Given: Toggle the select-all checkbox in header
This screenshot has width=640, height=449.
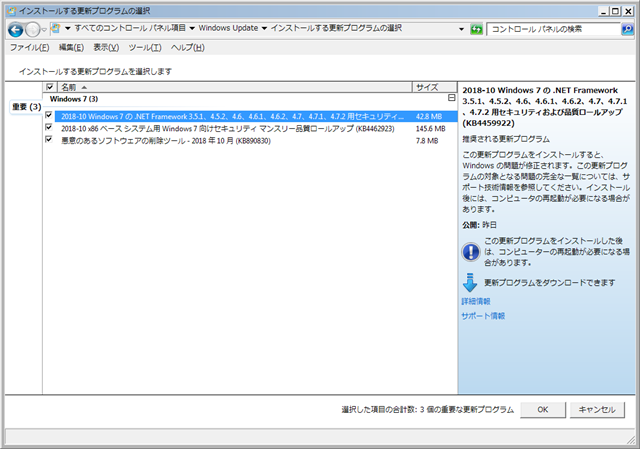Looking at the screenshot, I should pos(49,87).
